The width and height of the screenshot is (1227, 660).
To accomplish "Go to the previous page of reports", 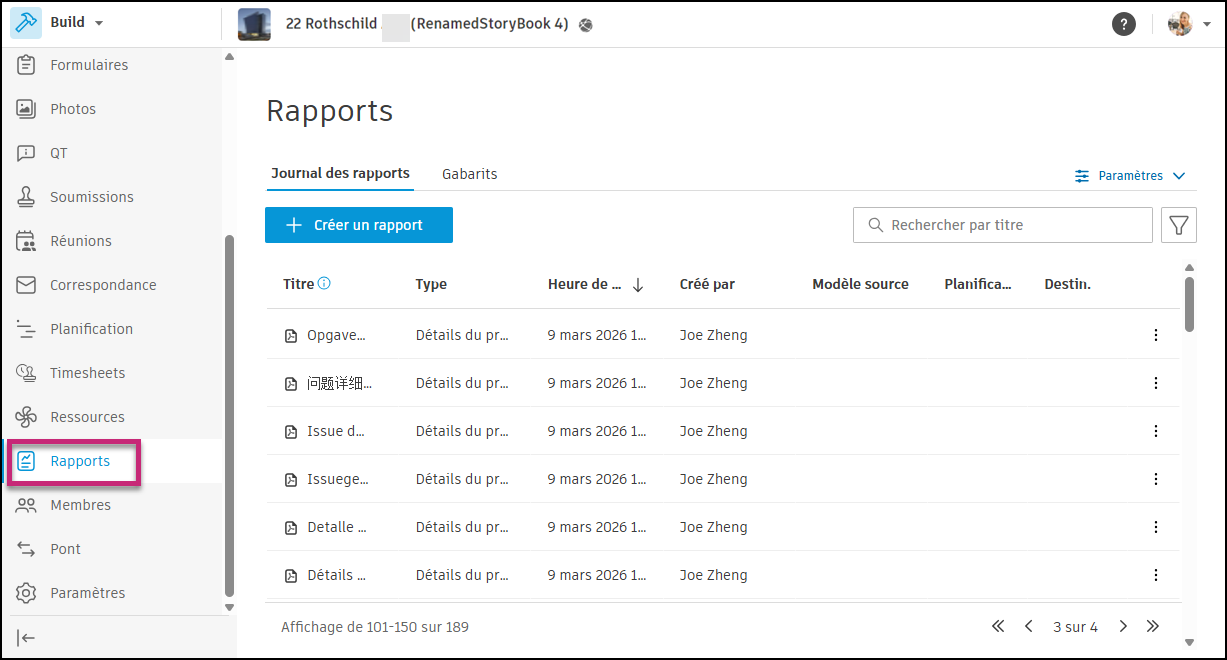I will click(x=1028, y=626).
